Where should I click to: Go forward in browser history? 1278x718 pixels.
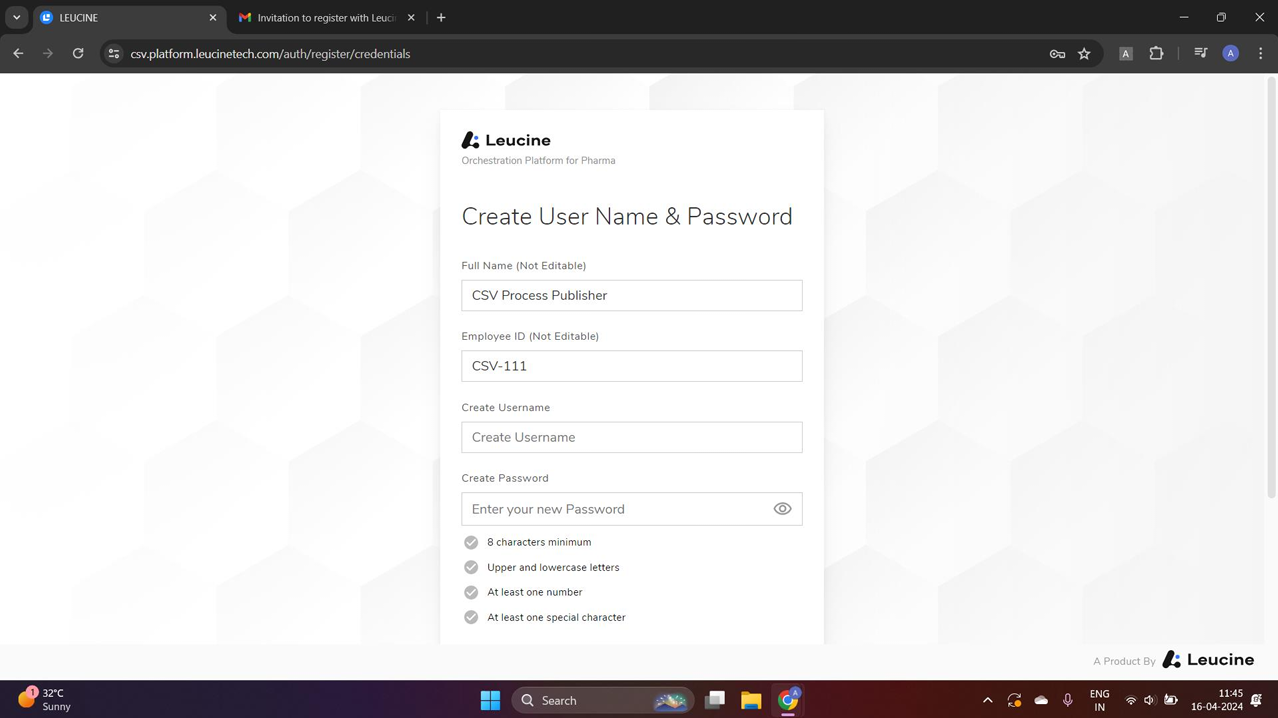(x=48, y=54)
